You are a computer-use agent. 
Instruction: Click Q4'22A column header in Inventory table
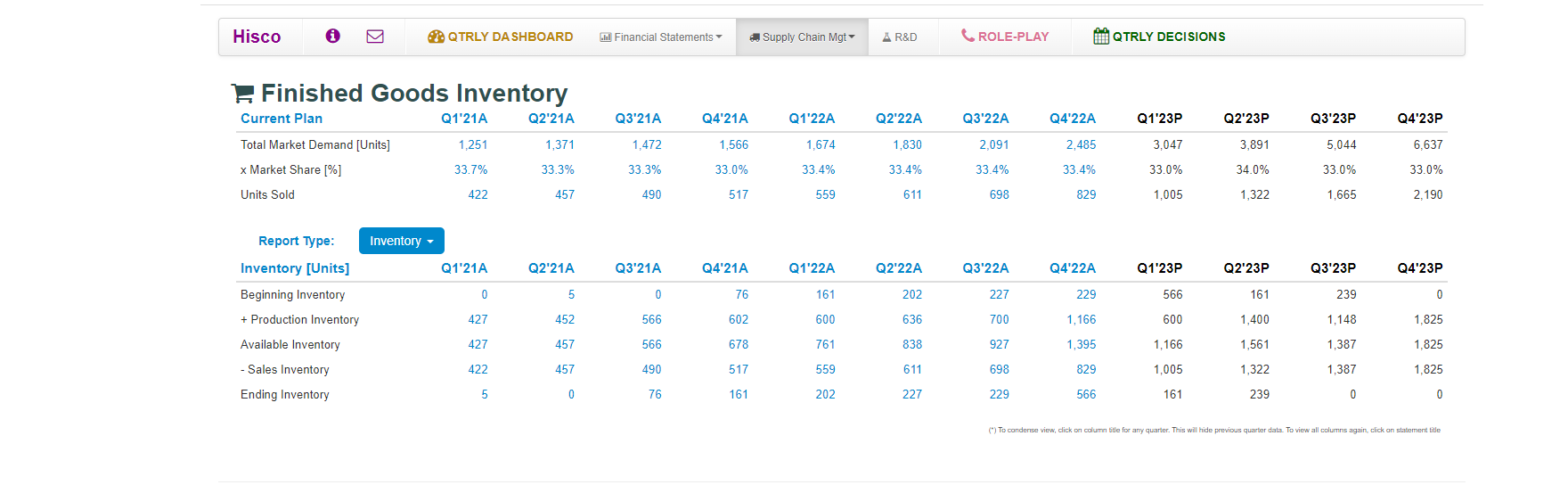1073,268
